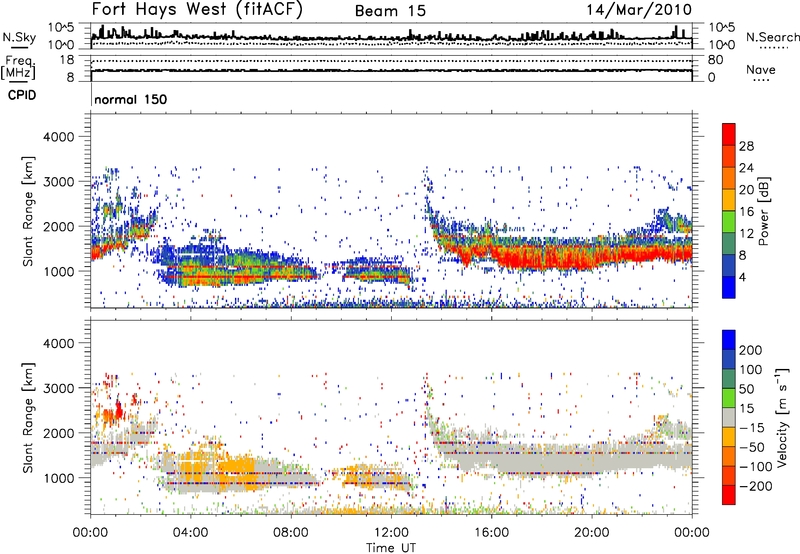The width and height of the screenshot is (800, 554).
Task: Click the '80' tick on the Nave axis
Action: point(715,60)
